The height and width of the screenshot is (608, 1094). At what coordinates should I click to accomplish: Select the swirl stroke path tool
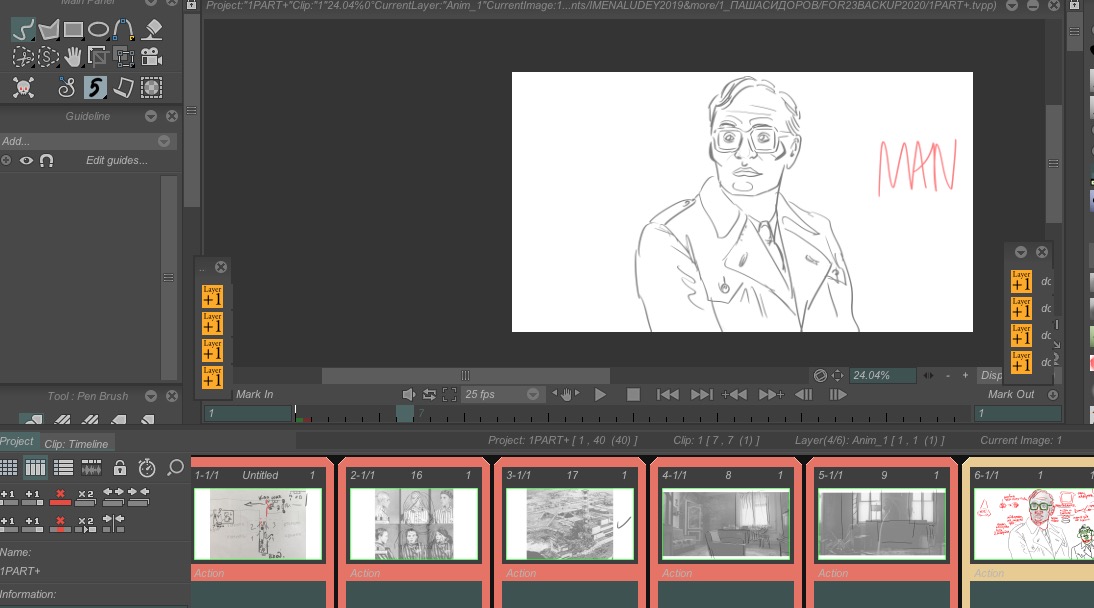click(x=66, y=88)
